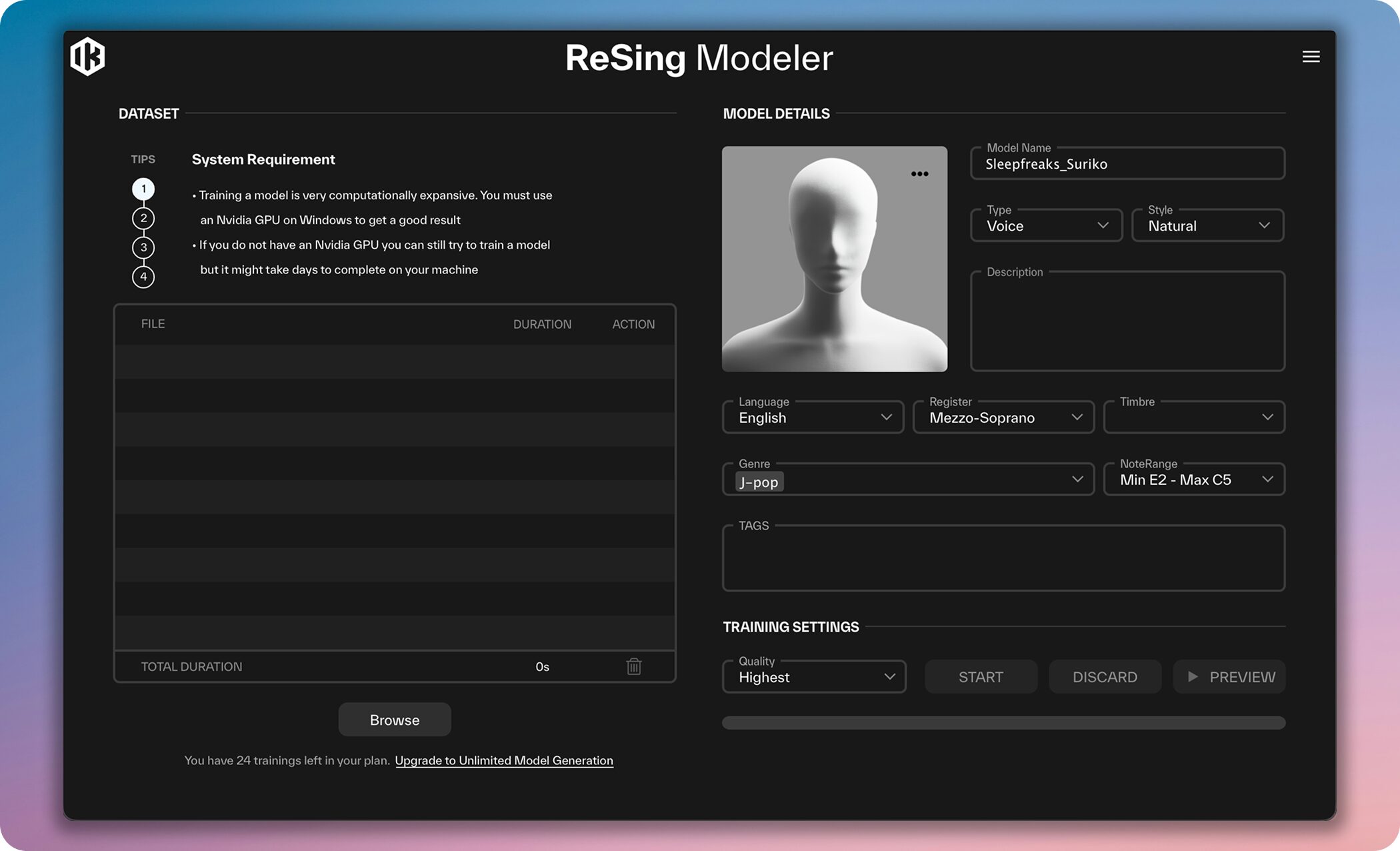Screen dimensions: 1400x851
Task: Open the Type dropdown showing Voice
Action: click(1045, 225)
